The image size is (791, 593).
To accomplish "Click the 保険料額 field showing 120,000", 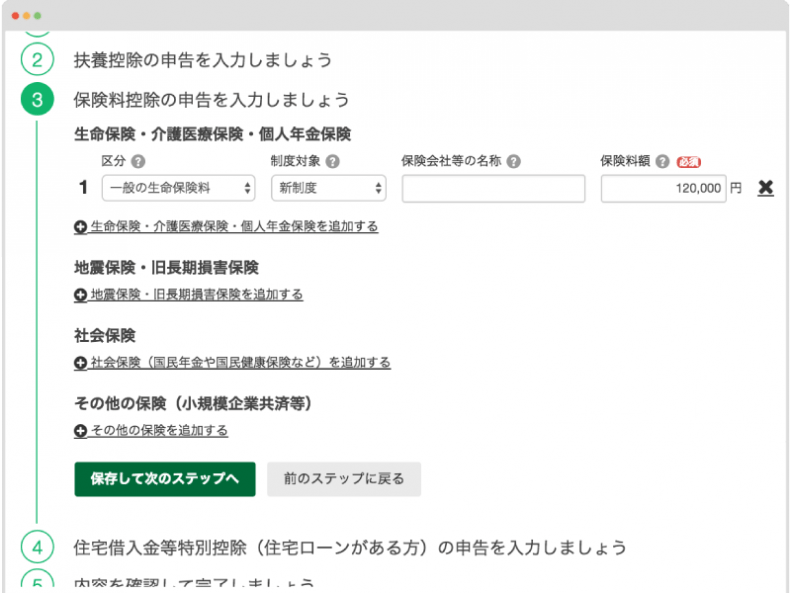I will click(x=663, y=188).
